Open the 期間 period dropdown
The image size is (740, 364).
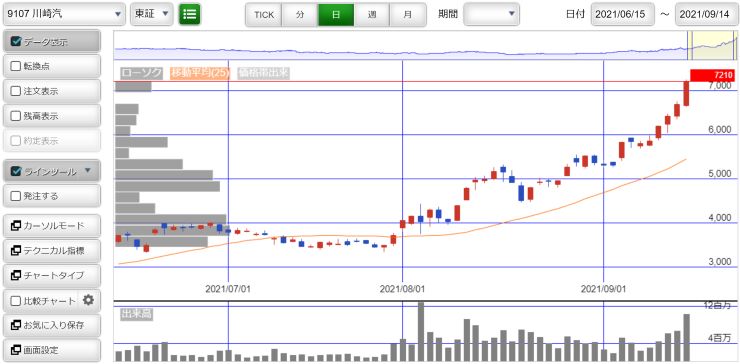pos(491,15)
